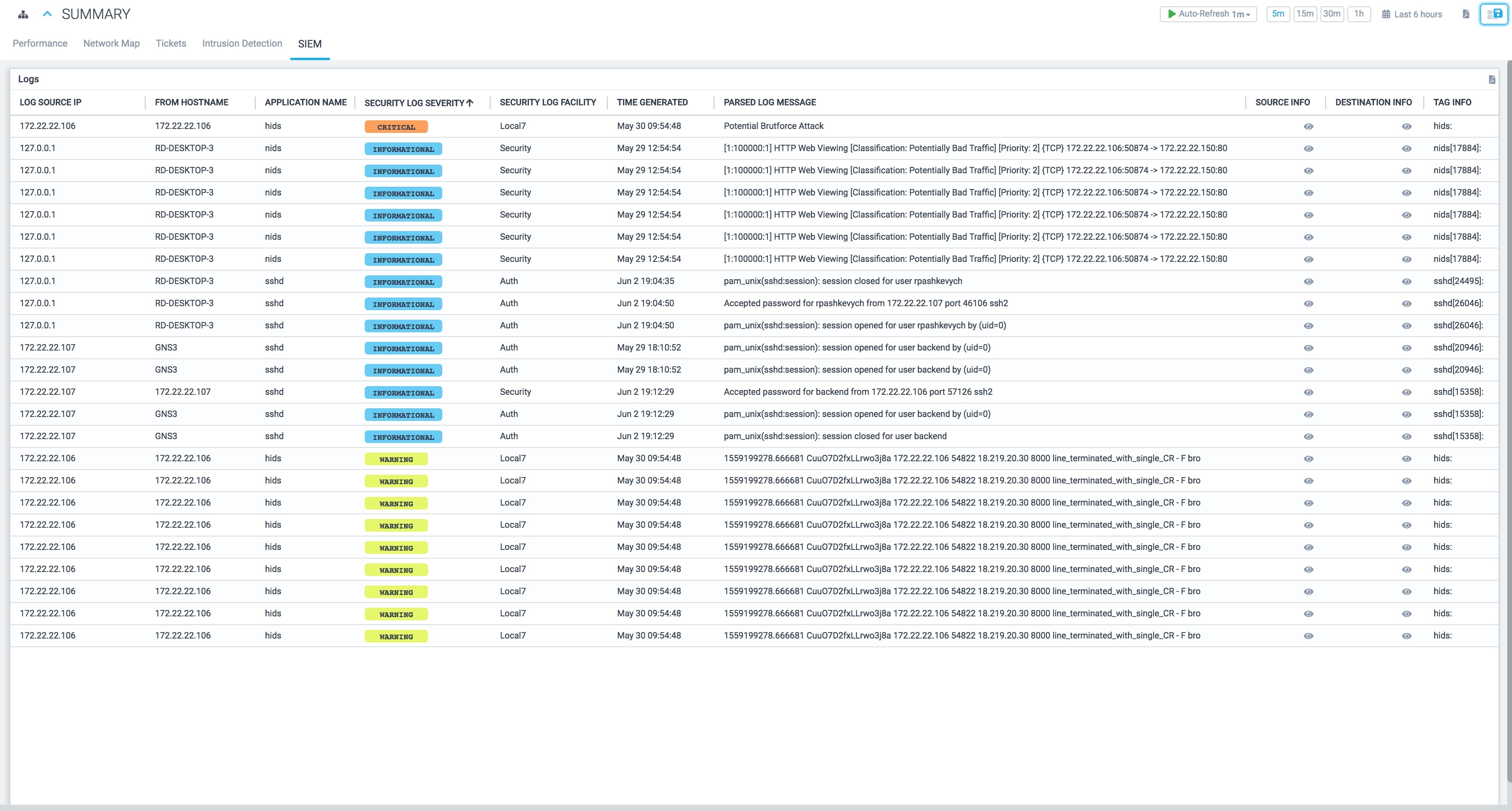Show destination info for session opened rpashkevych row
This screenshot has height=811, width=1512.
coord(1406,326)
